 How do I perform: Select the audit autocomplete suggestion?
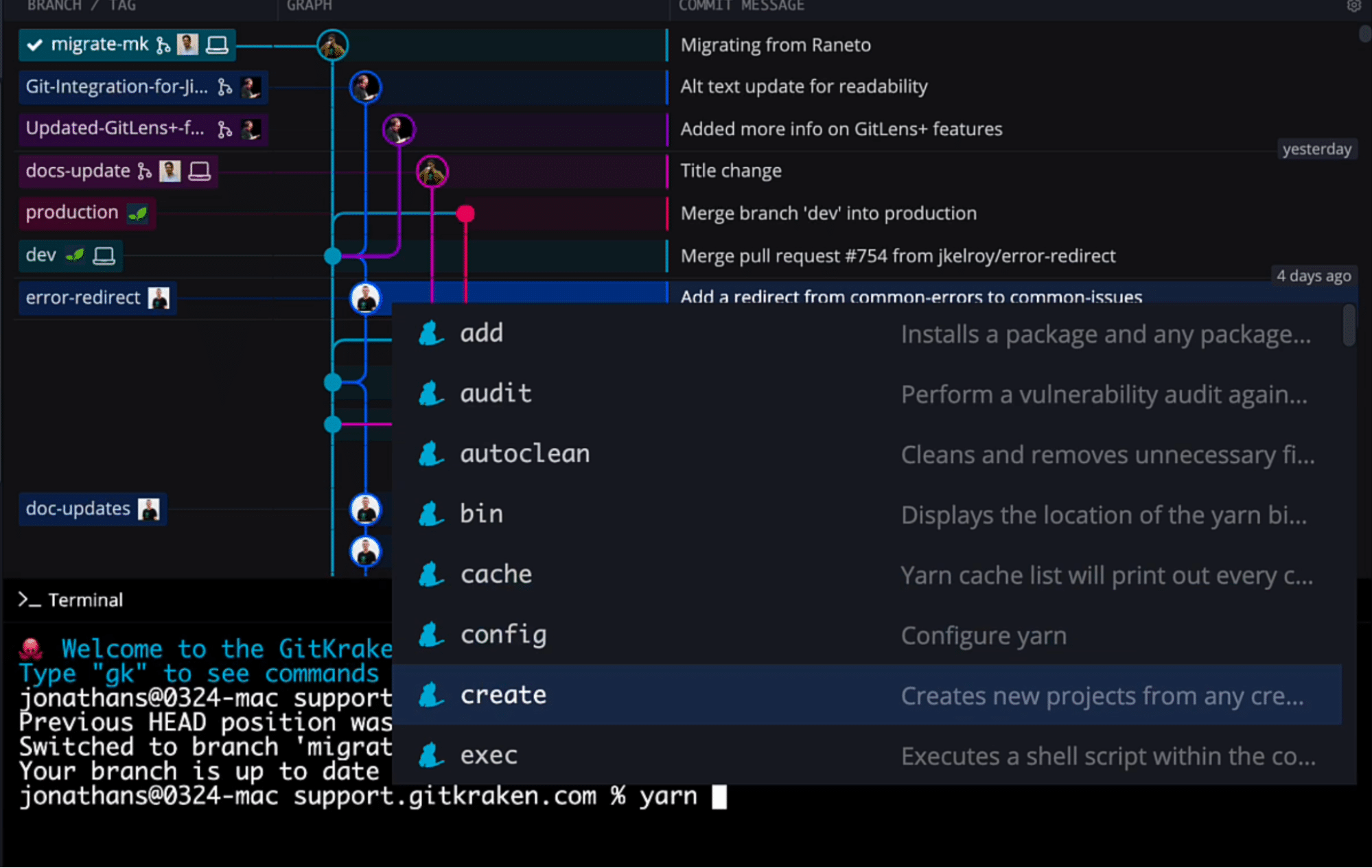(868, 394)
